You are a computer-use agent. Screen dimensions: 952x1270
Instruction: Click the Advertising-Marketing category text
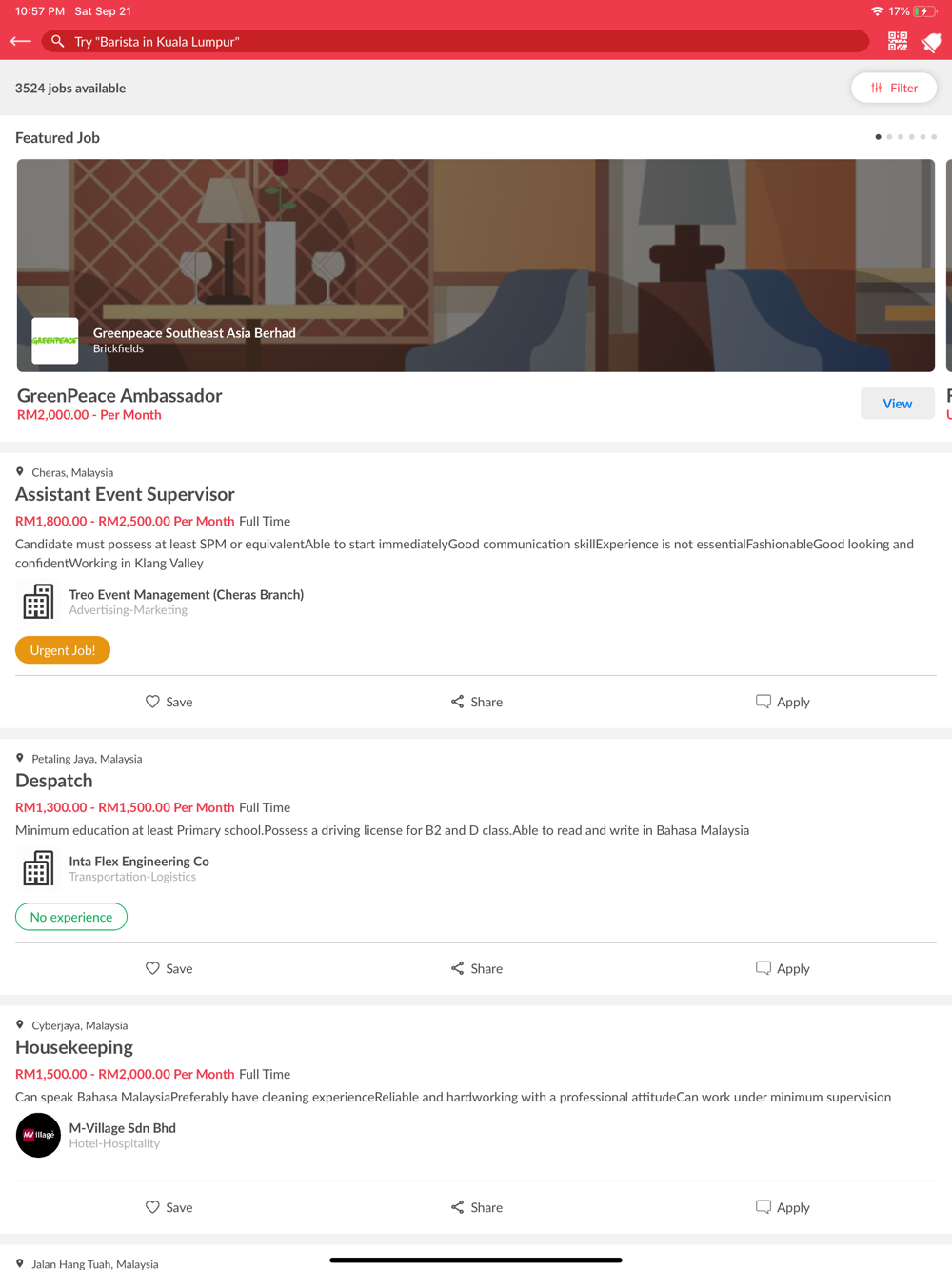coord(129,610)
